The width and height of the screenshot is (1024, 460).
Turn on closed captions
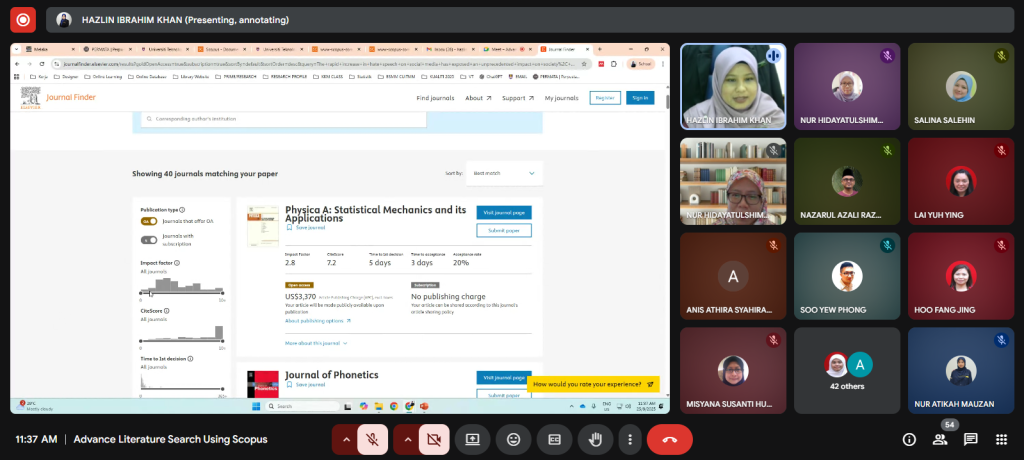[x=553, y=439]
